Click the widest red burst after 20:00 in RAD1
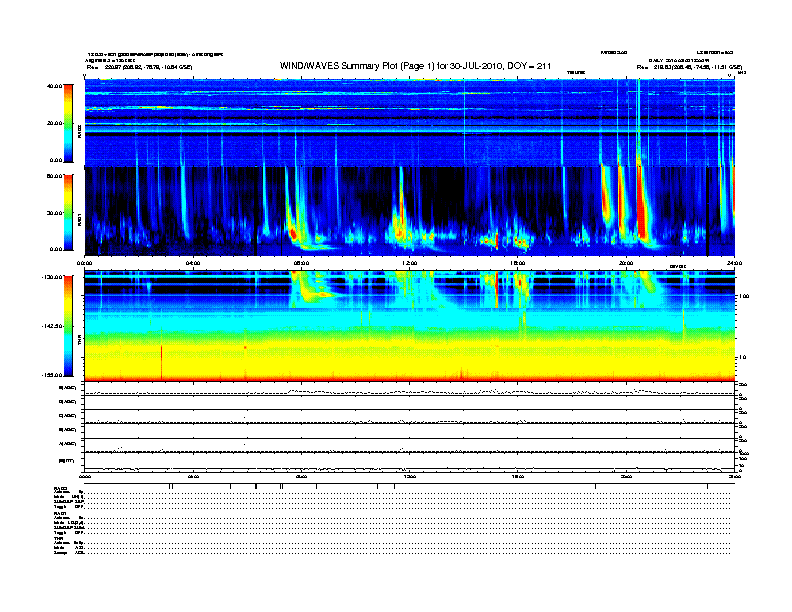 point(642,203)
